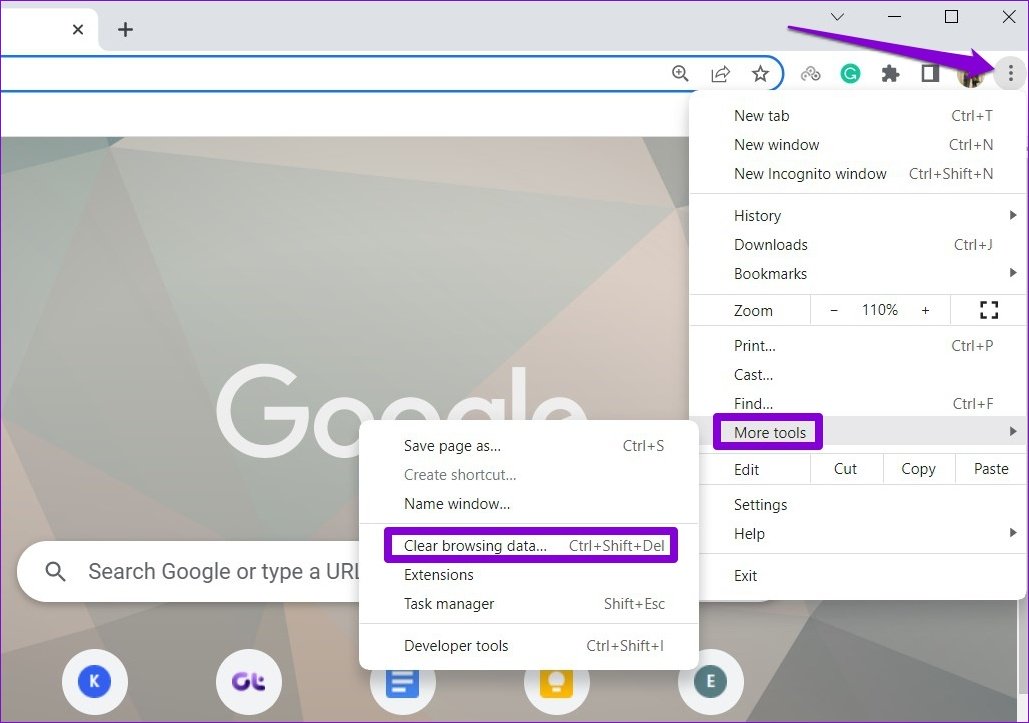Open the K shortcut tile
Image resolution: width=1029 pixels, height=723 pixels.
(x=94, y=681)
